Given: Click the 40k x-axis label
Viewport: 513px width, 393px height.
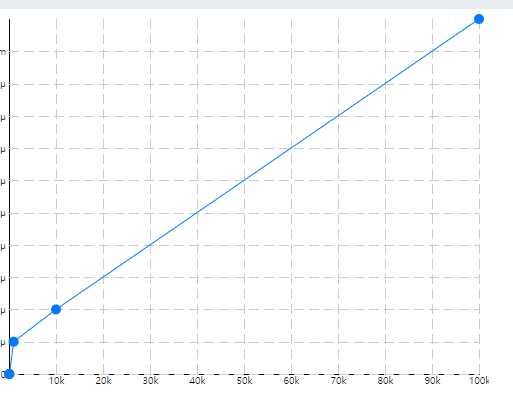Looking at the screenshot, I should click(198, 381).
